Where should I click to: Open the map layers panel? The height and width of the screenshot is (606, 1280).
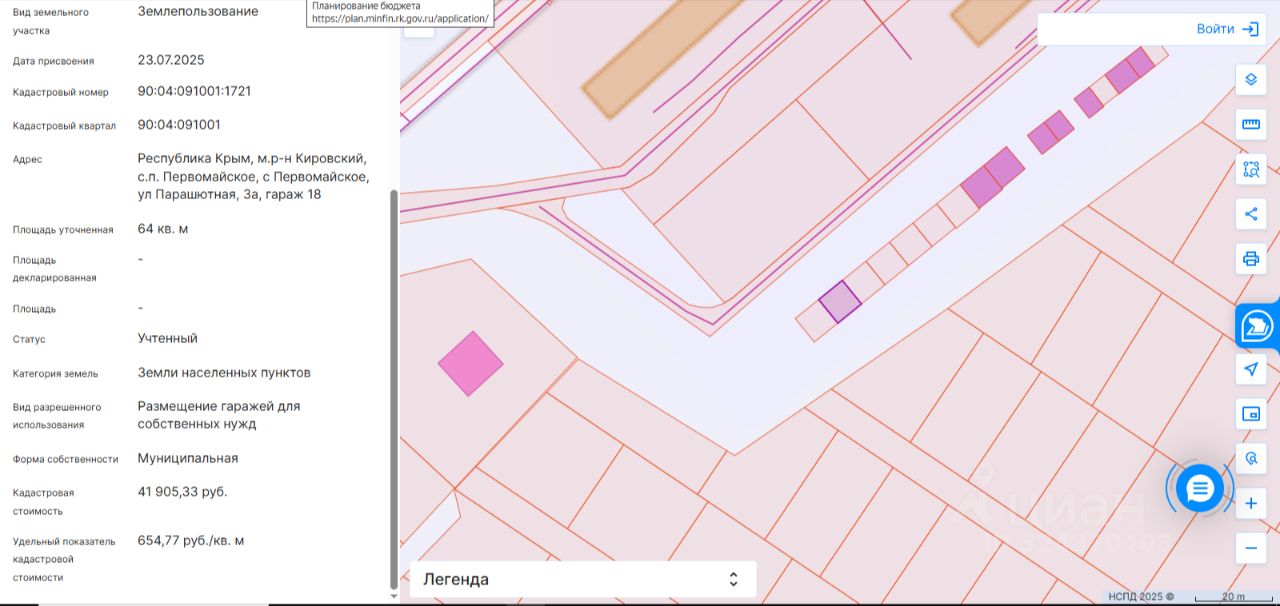[x=1250, y=79]
